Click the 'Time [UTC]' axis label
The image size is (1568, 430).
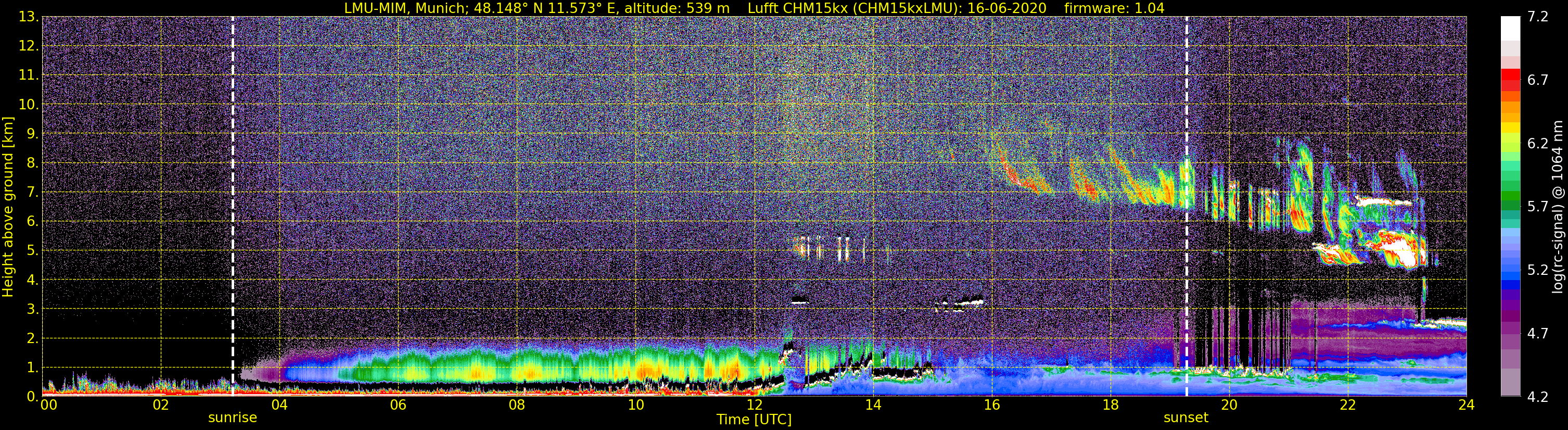pyautogui.click(x=754, y=420)
